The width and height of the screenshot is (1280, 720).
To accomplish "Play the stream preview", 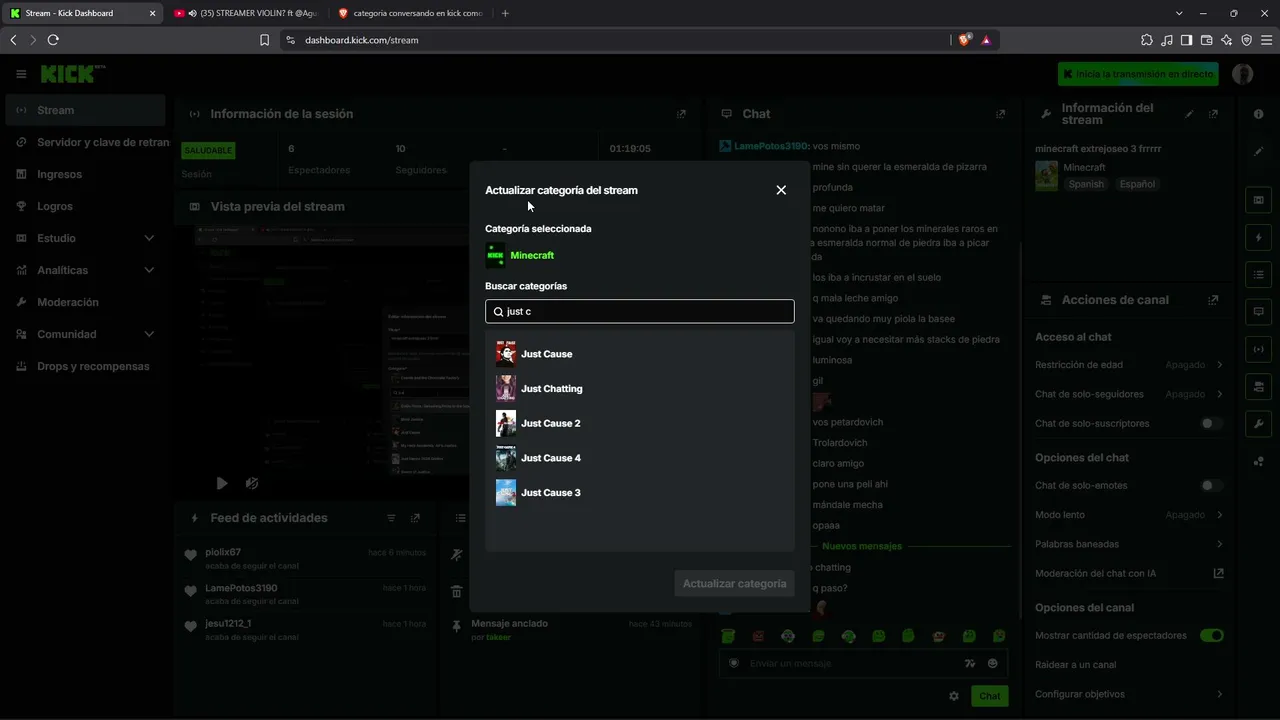I will [222, 483].
